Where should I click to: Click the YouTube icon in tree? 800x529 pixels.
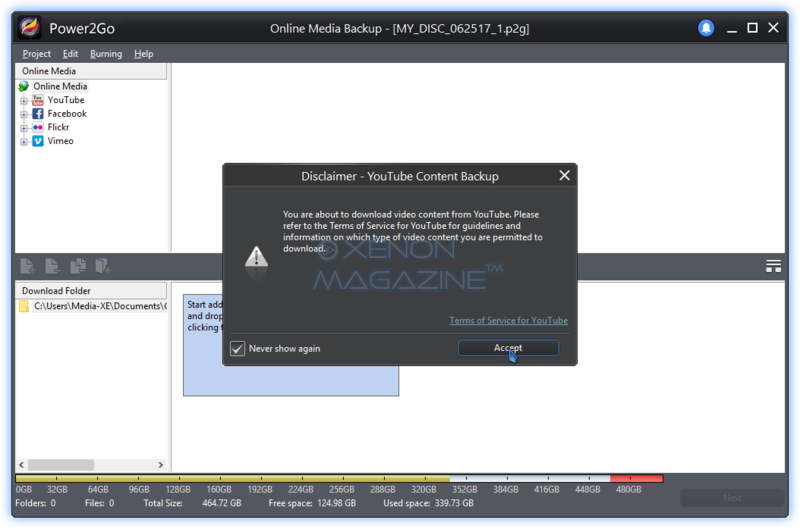[38, 100]
